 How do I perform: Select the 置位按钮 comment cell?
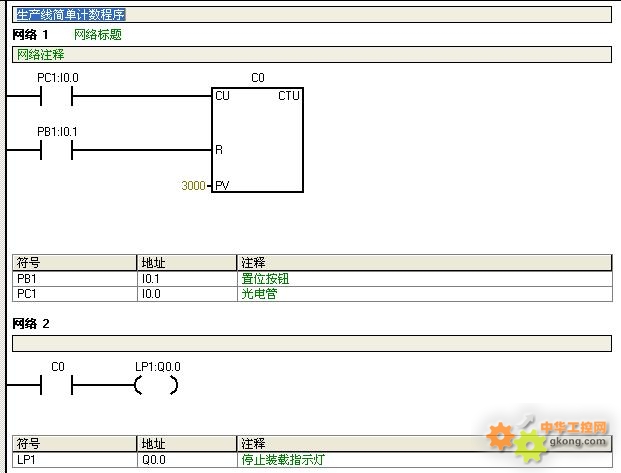click(x=425, y=279)
